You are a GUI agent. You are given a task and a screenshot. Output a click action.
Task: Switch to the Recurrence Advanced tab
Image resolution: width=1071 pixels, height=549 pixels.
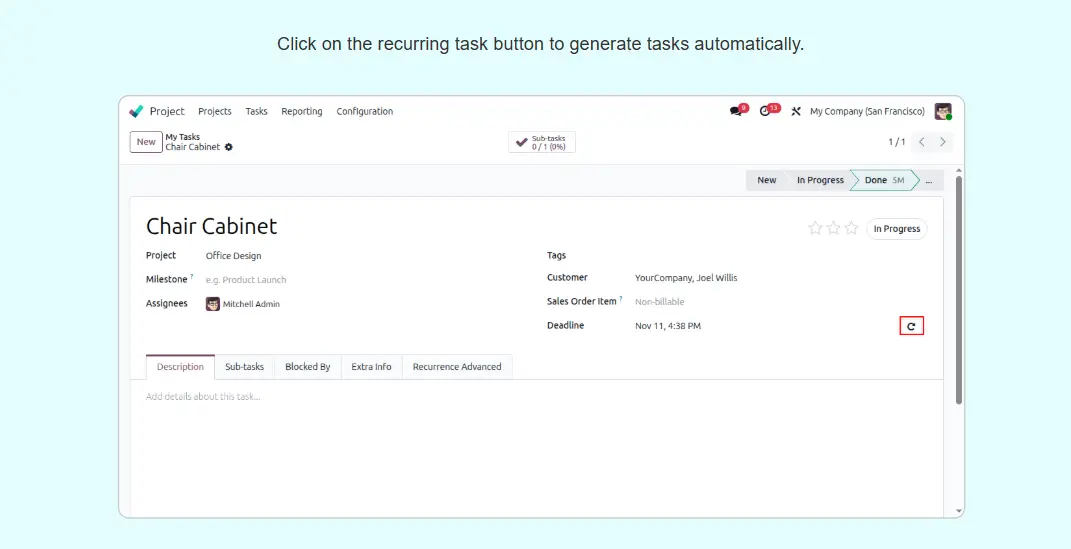[x=457, y=367]
